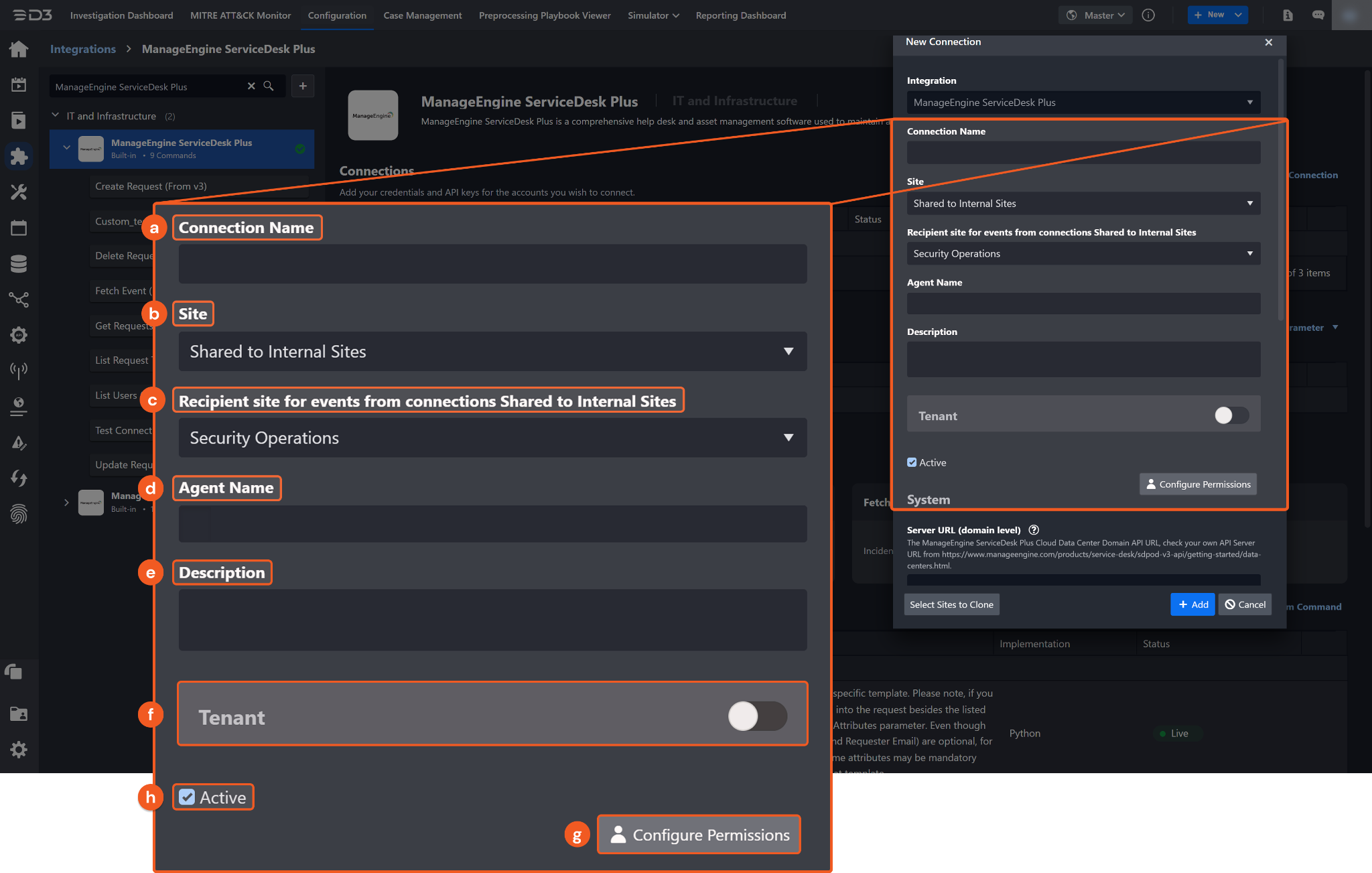The height and width of the screenshot is (873, 1372).
Task: Click the help icon beside Server URL
Action: pos(1034,530)
